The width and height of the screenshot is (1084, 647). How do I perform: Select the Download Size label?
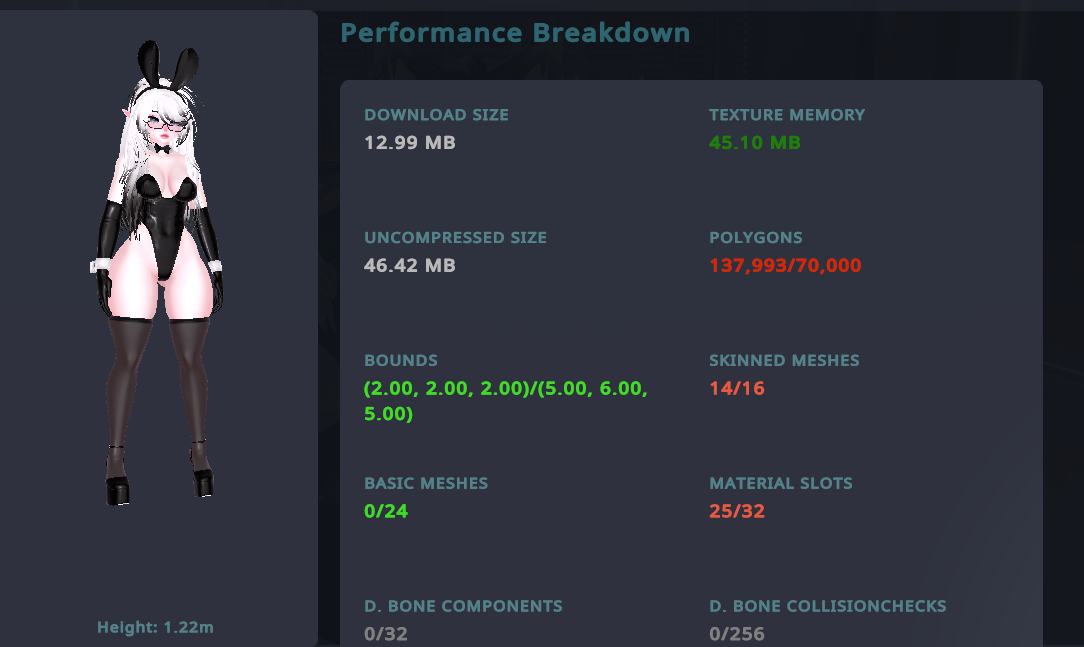(x=436, y=115)
